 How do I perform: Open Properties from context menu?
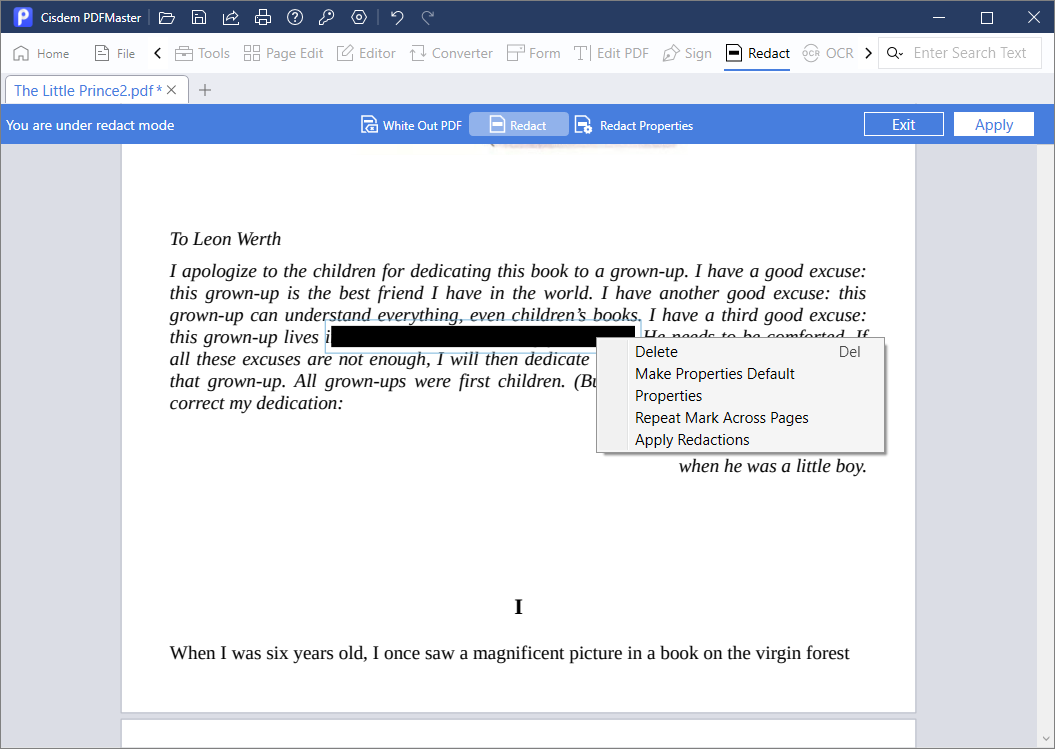pos(740,396)
